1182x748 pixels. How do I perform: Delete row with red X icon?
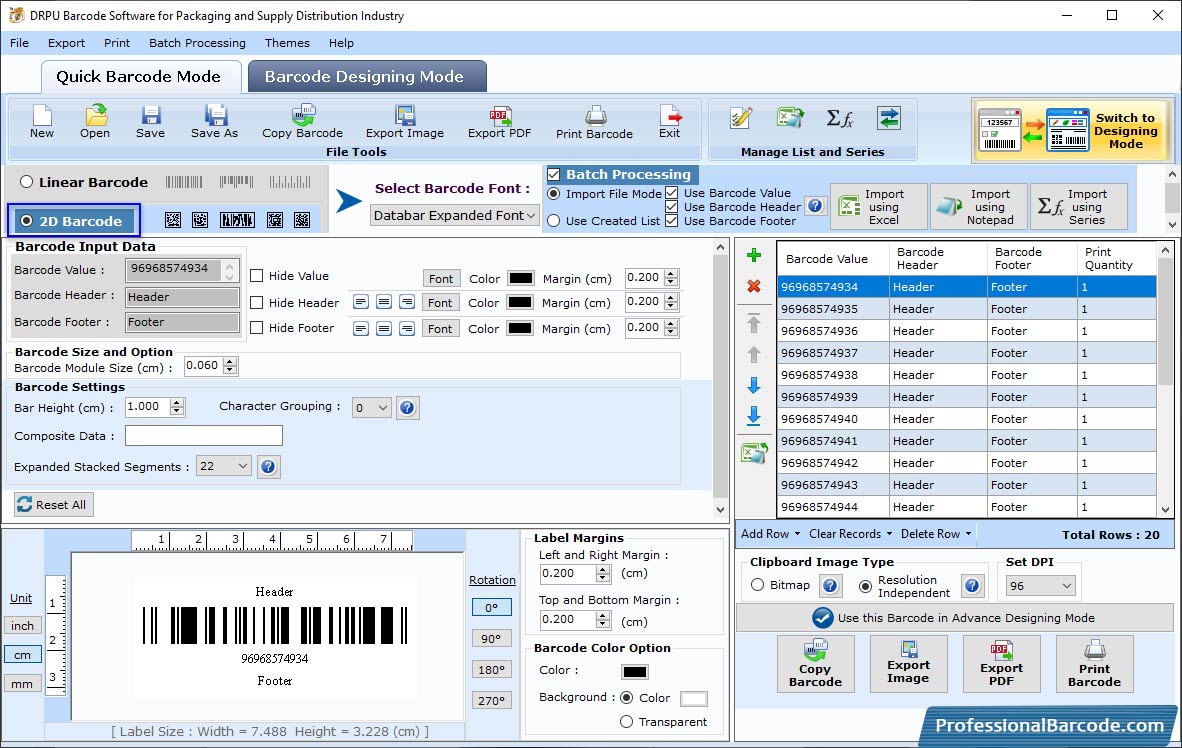tap(753, 287)
